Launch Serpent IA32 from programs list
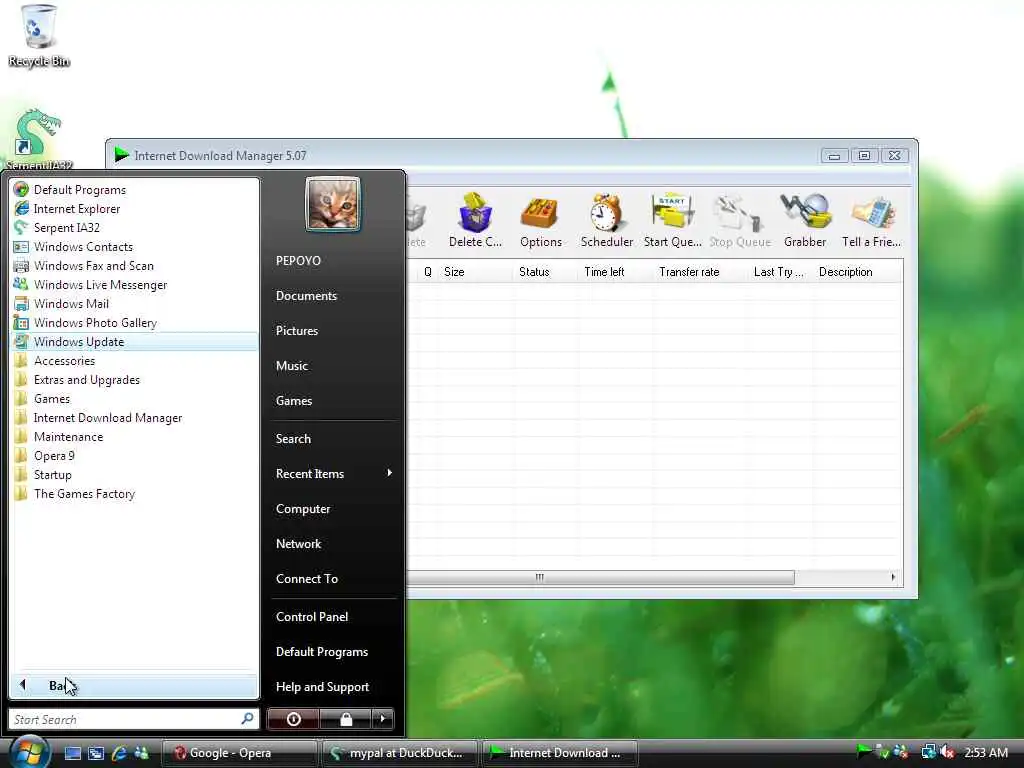Screen dimensions: 1024x768 point(135,228)
